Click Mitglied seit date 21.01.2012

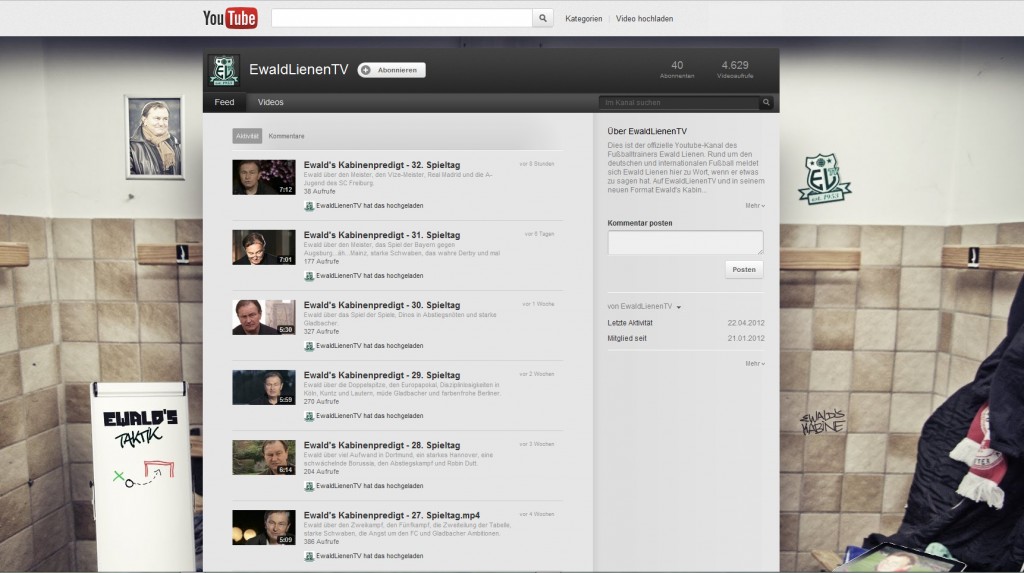746,338
